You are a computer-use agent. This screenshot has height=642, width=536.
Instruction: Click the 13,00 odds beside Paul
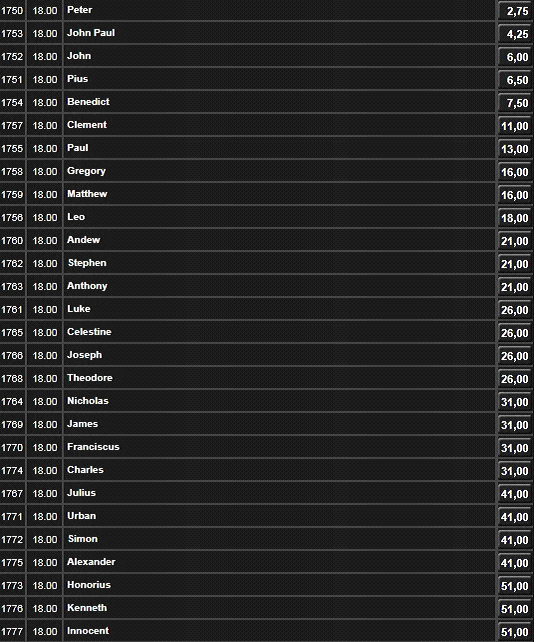tap(515, 149)
